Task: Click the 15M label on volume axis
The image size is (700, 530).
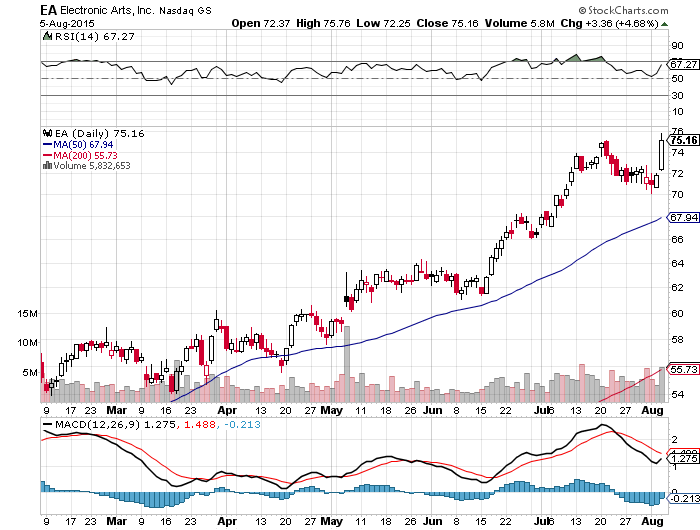Action: [x=27, y=314]
